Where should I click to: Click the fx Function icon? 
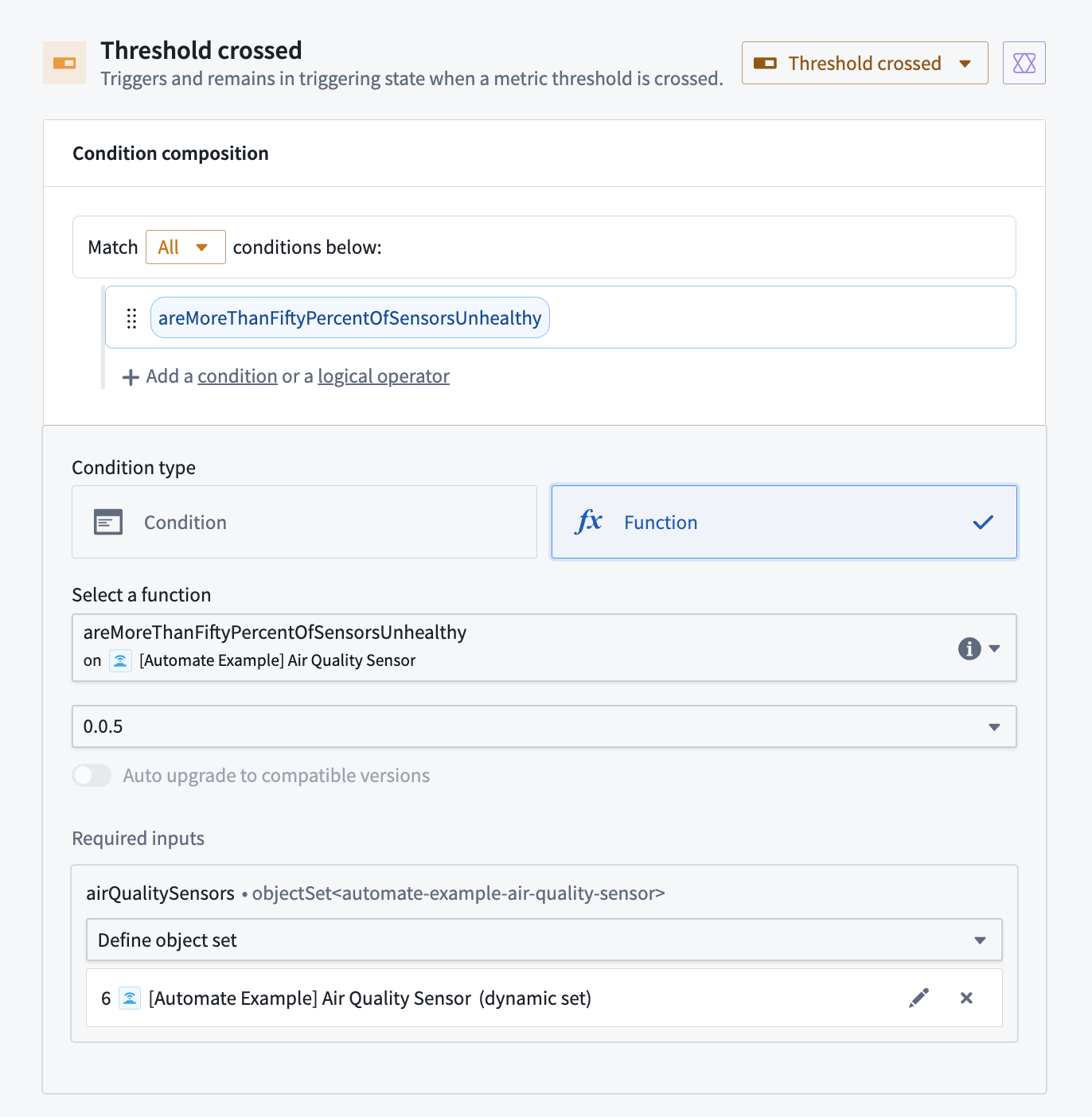(588, 522)
